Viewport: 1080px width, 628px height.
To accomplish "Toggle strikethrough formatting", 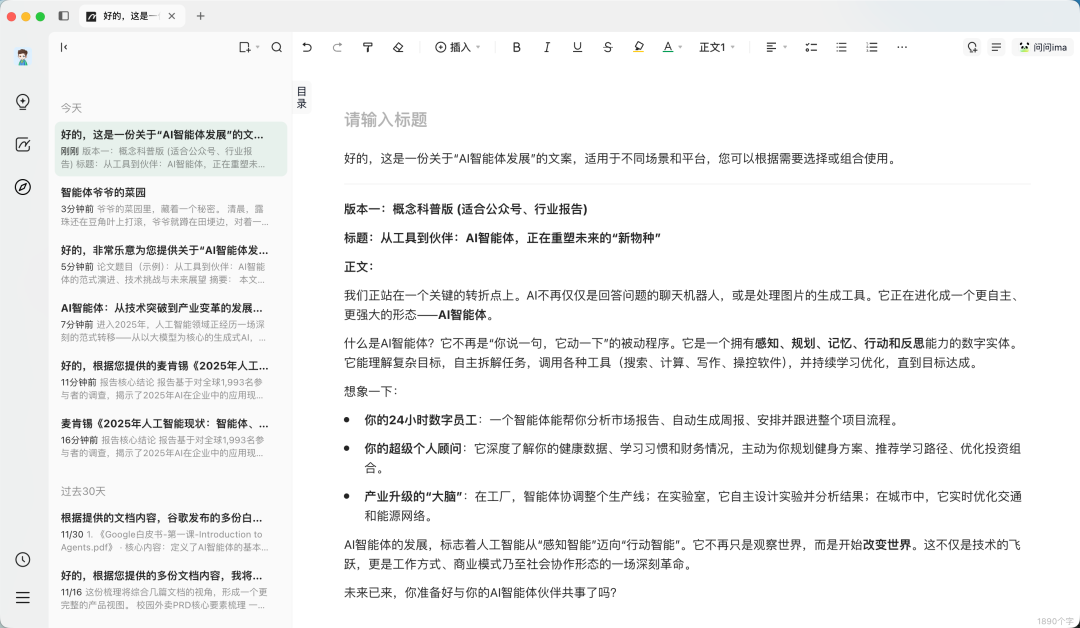I will [607, 46].
